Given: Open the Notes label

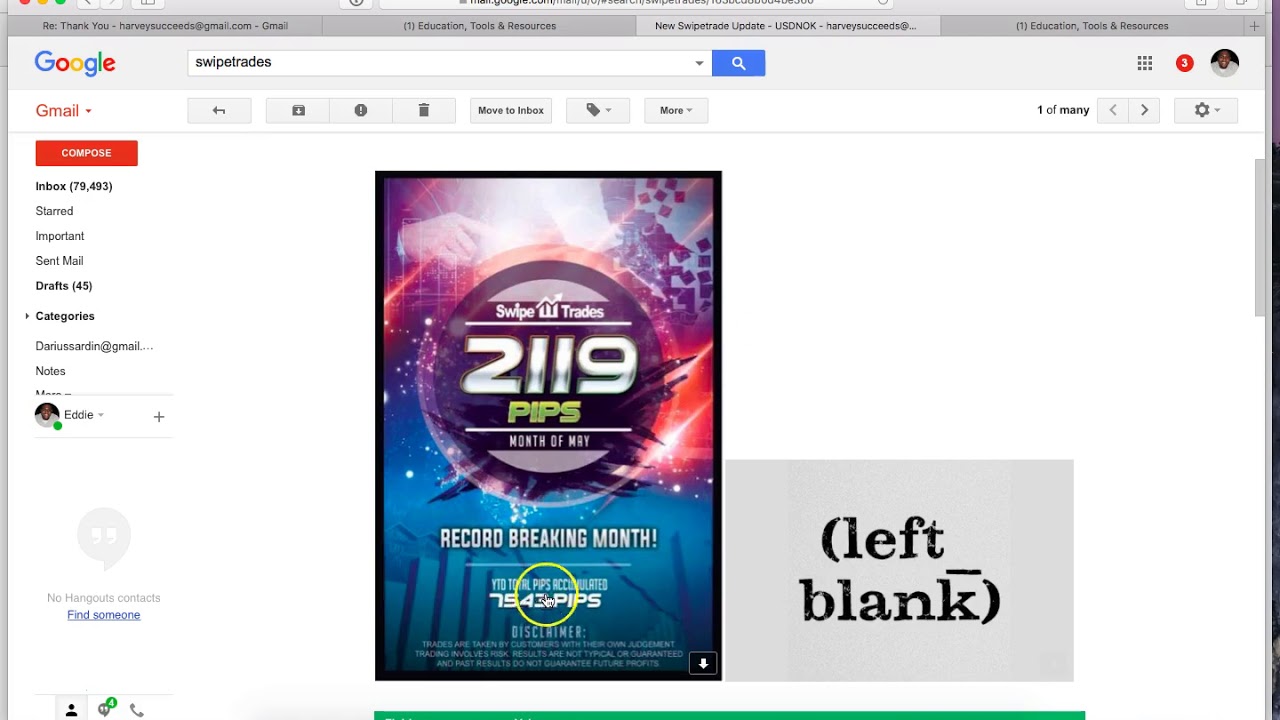Looking at the screenshot, I should pos(50,371).
